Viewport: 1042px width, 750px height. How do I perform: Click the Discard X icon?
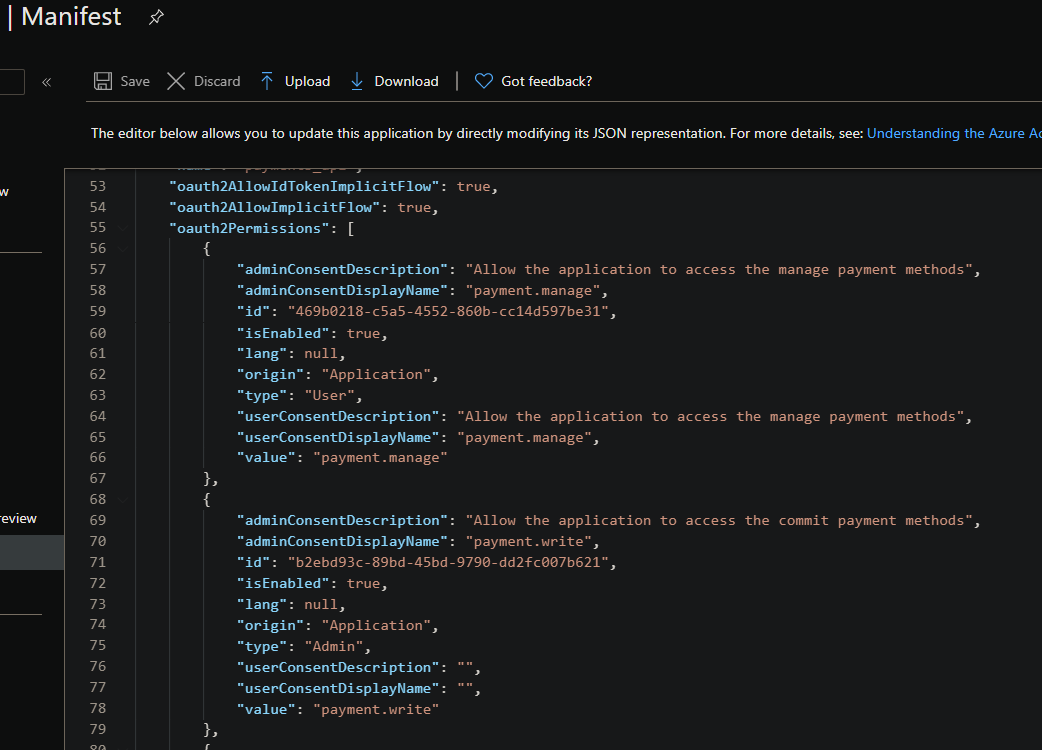[176, 81]
